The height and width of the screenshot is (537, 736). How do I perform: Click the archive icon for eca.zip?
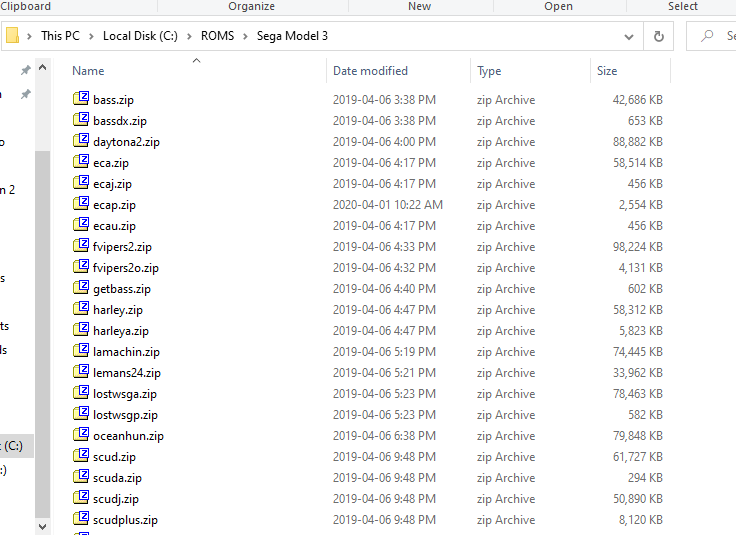click(81, 162)
